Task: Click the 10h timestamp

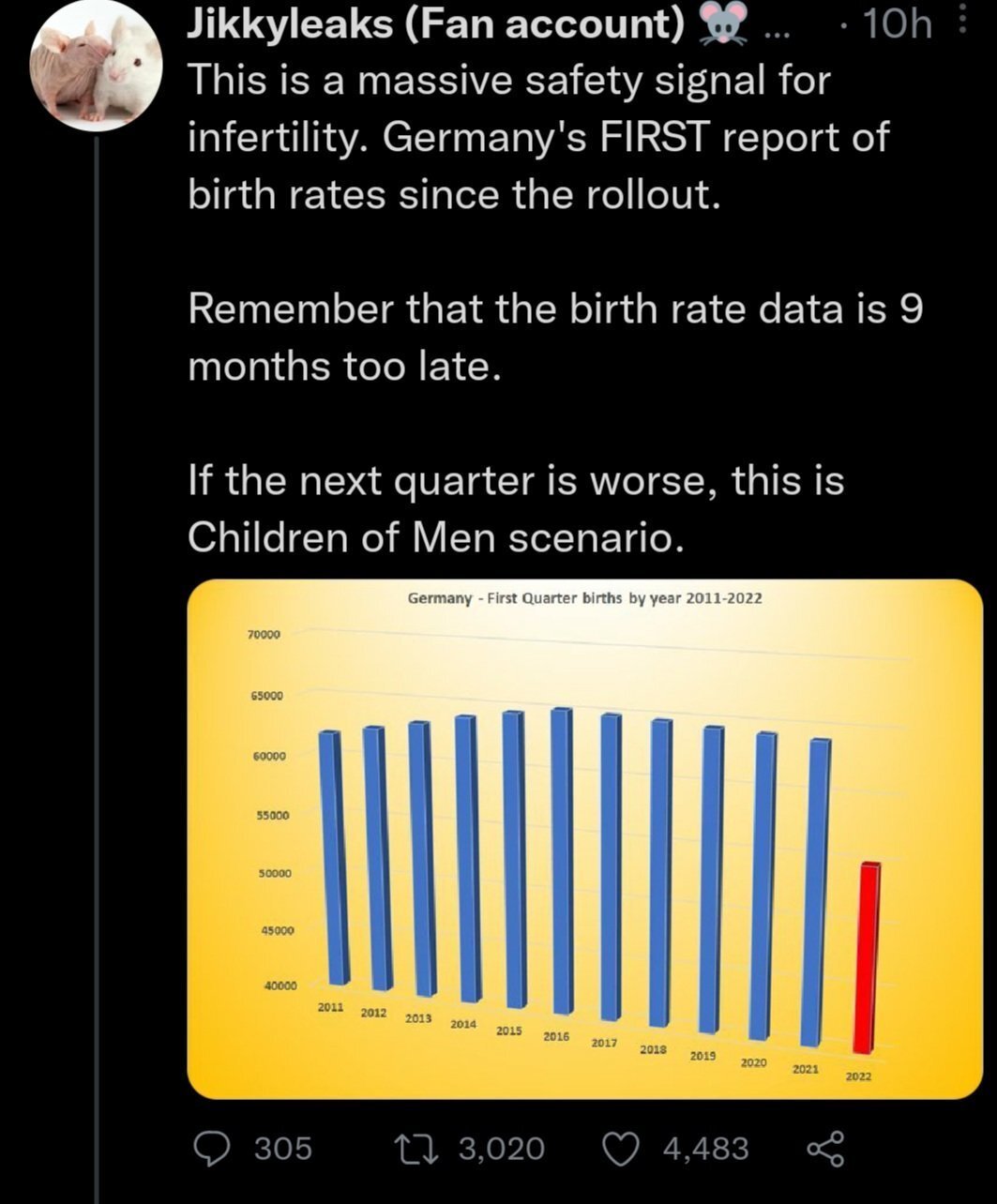Action: (x=898, y=23)
